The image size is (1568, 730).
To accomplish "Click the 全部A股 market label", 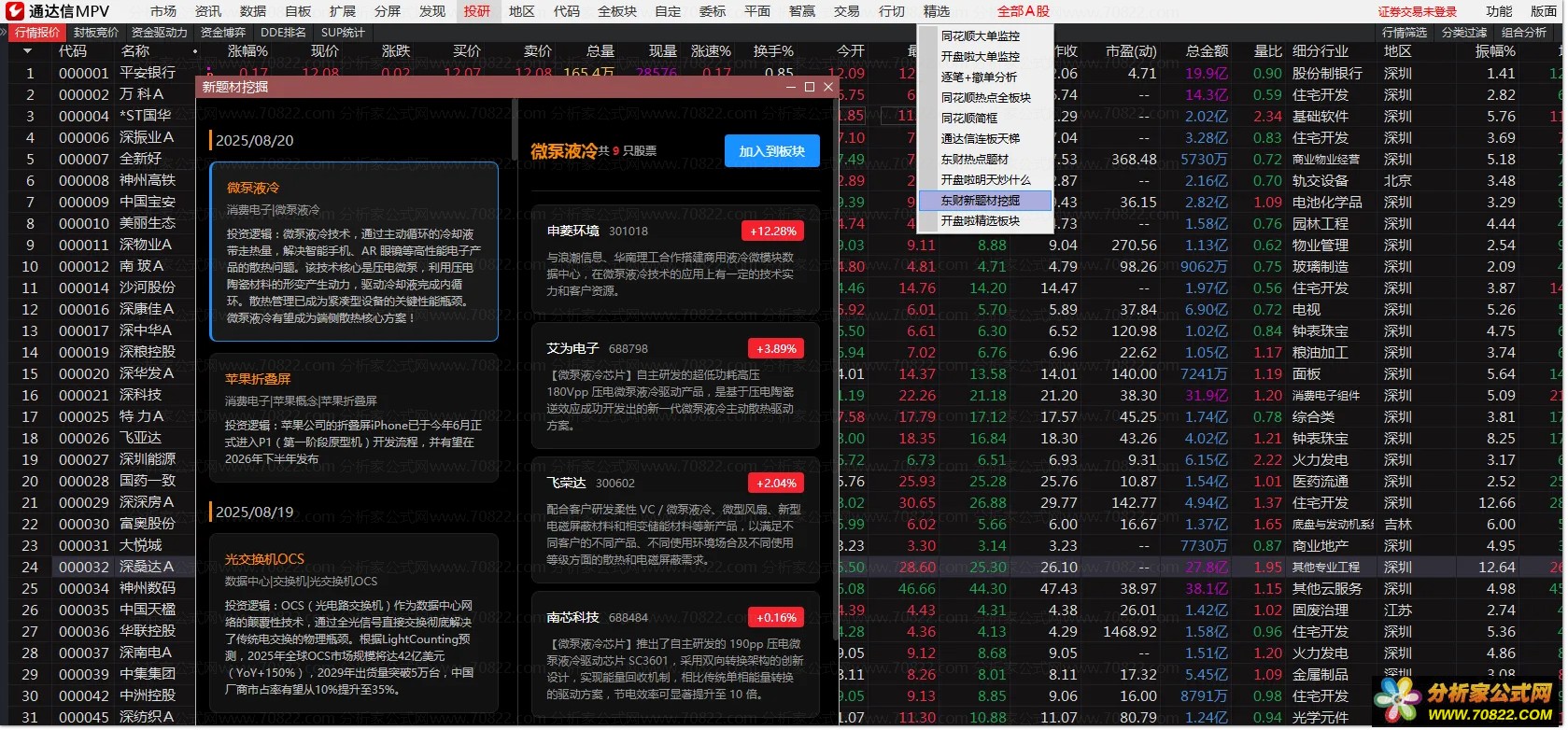I will pos(1024,11).
